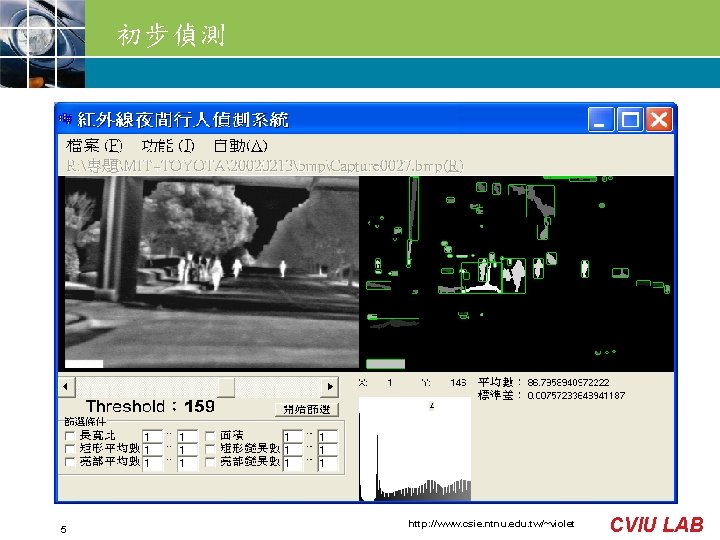The image size is (720, 540).
Task: Click the 平均數 value 86.7356940972222
Action: (x=568, y=382)
